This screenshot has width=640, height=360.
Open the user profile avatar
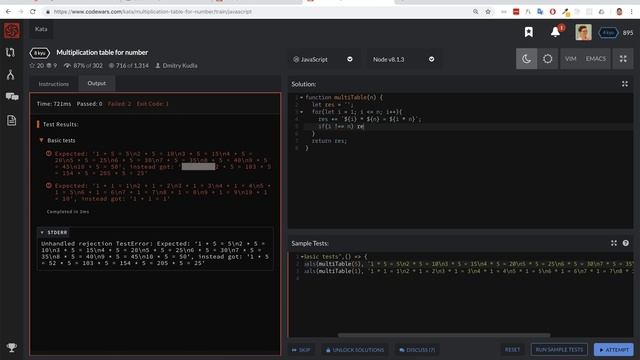tap(583, 32)
